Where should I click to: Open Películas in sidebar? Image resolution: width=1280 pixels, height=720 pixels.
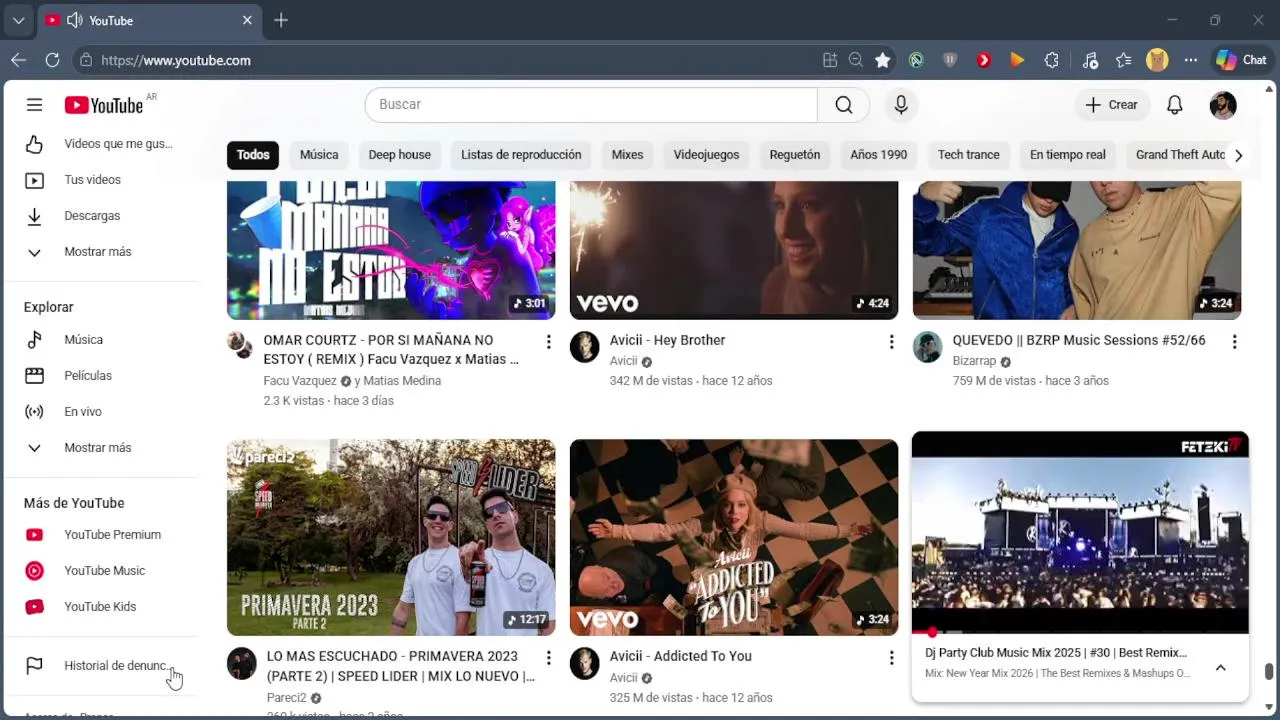(100, 376)
